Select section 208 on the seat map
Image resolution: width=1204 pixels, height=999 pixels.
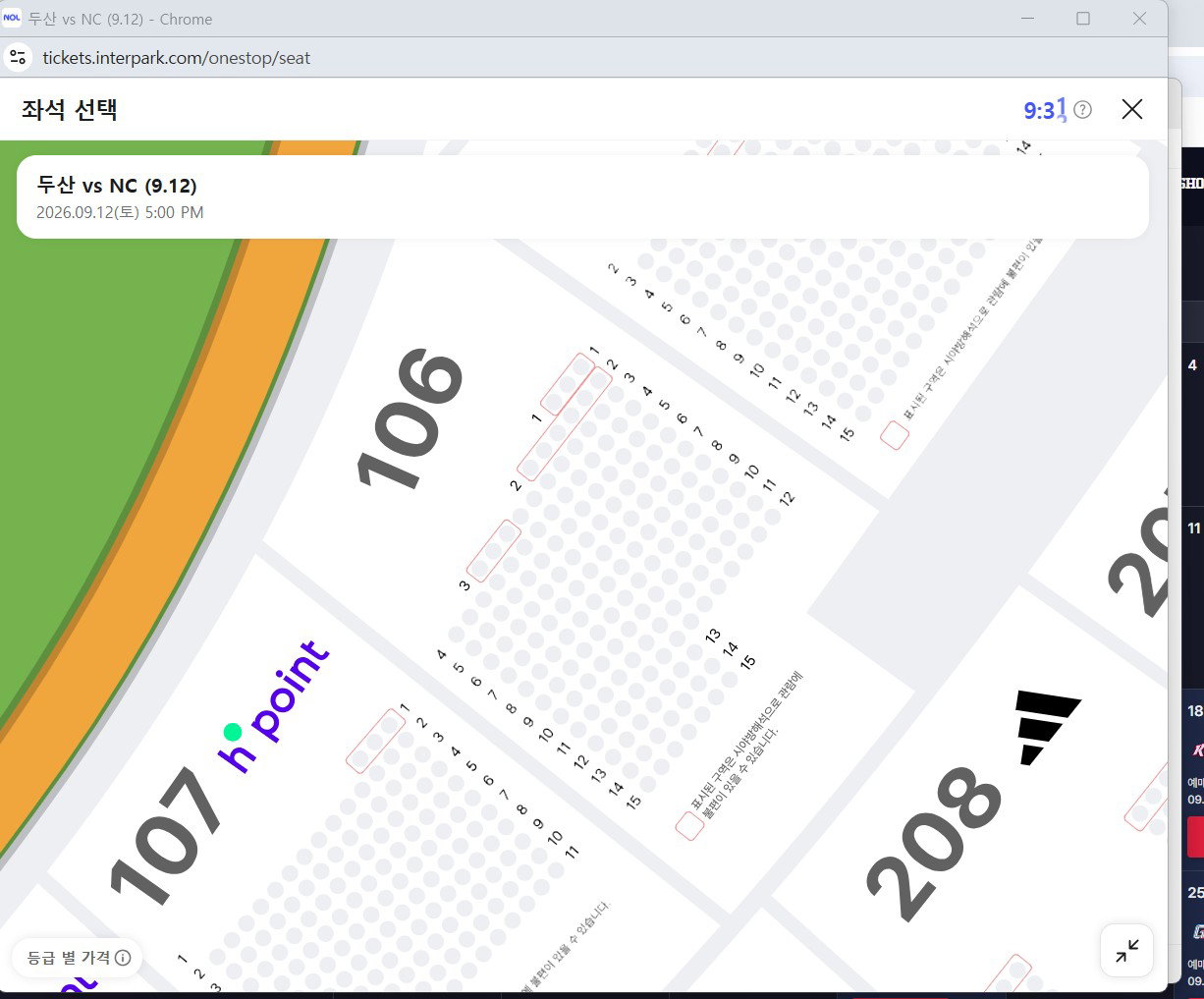(933, 842)
